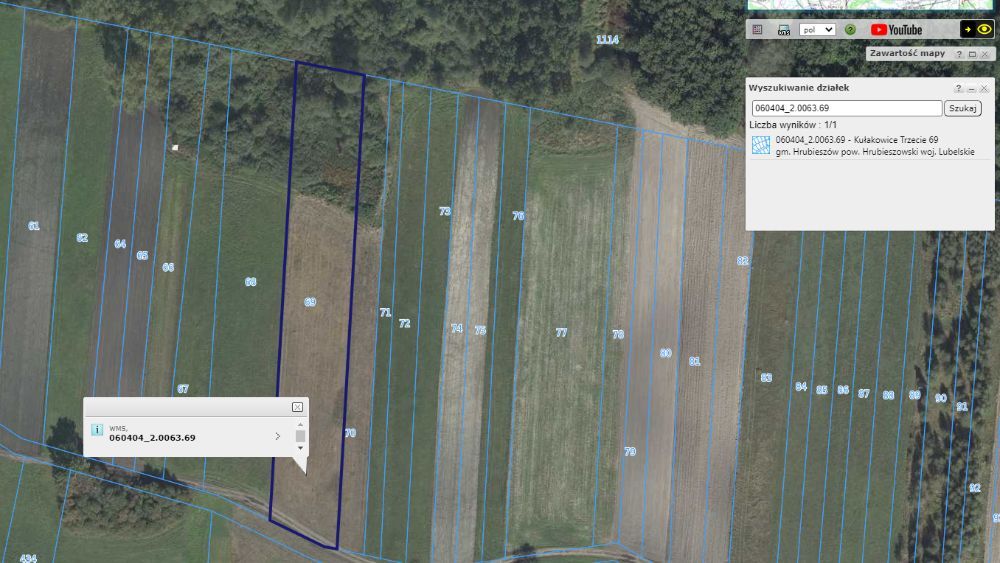Open help for the Zawartość mapy panel
This screenshot has height=563, width=1000.
[x=959, y=54]
